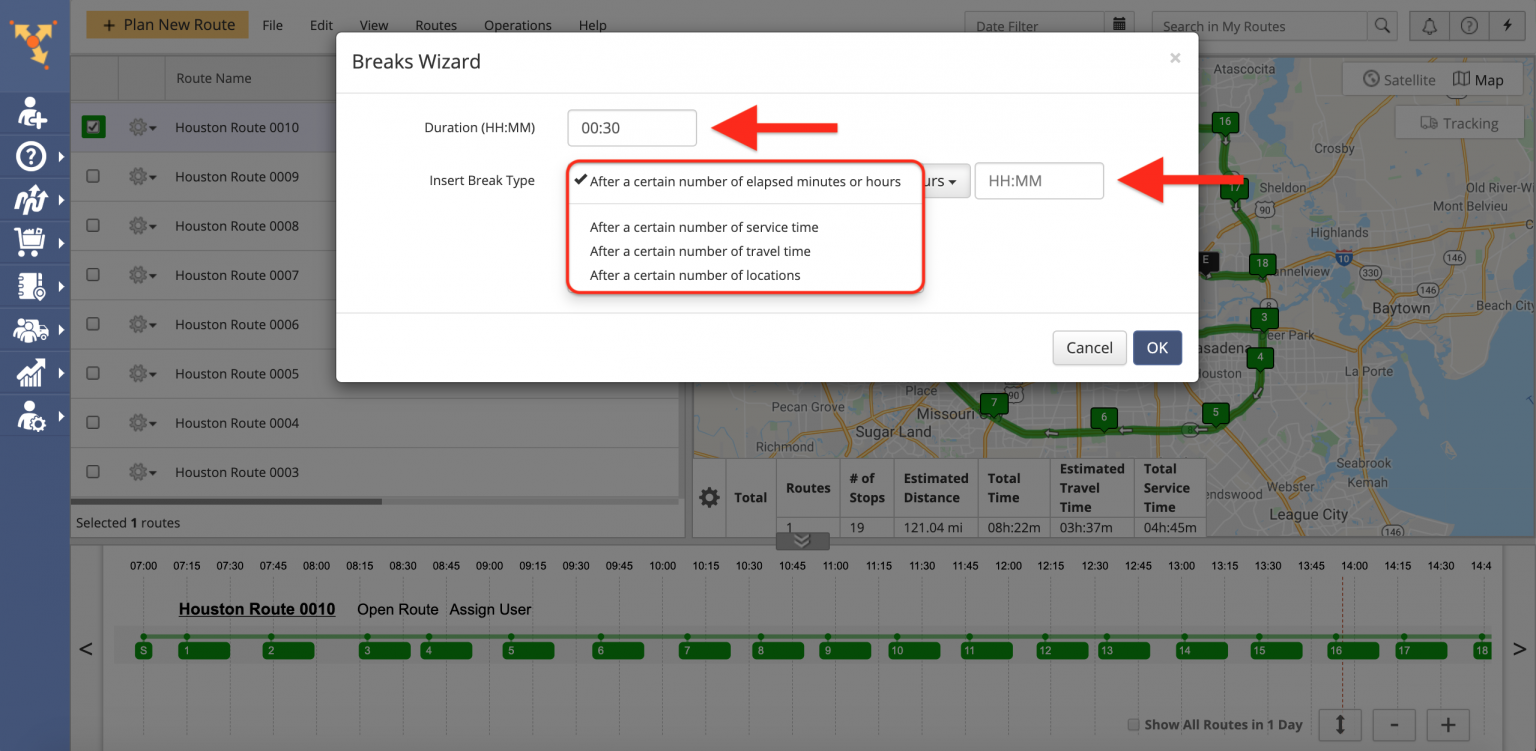Open the analytics chart sidebar icon
This screenshot has height=751, width=1536.
[31, 373]
